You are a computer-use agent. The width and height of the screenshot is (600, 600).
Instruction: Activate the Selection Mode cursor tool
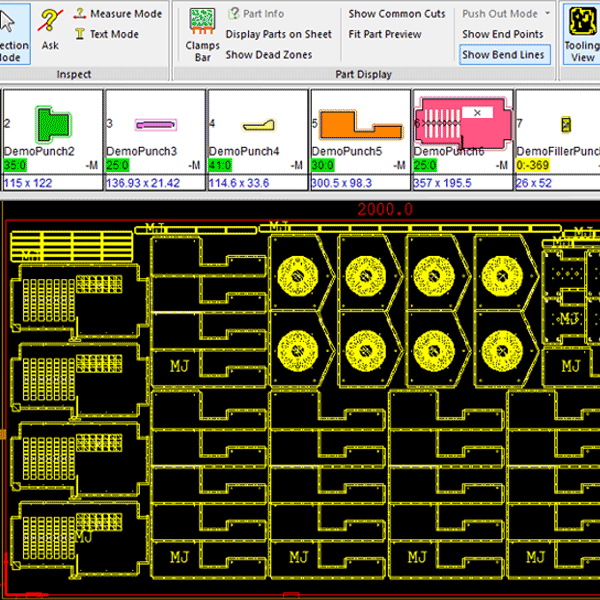pyautogui.click(x=14, y=34)
